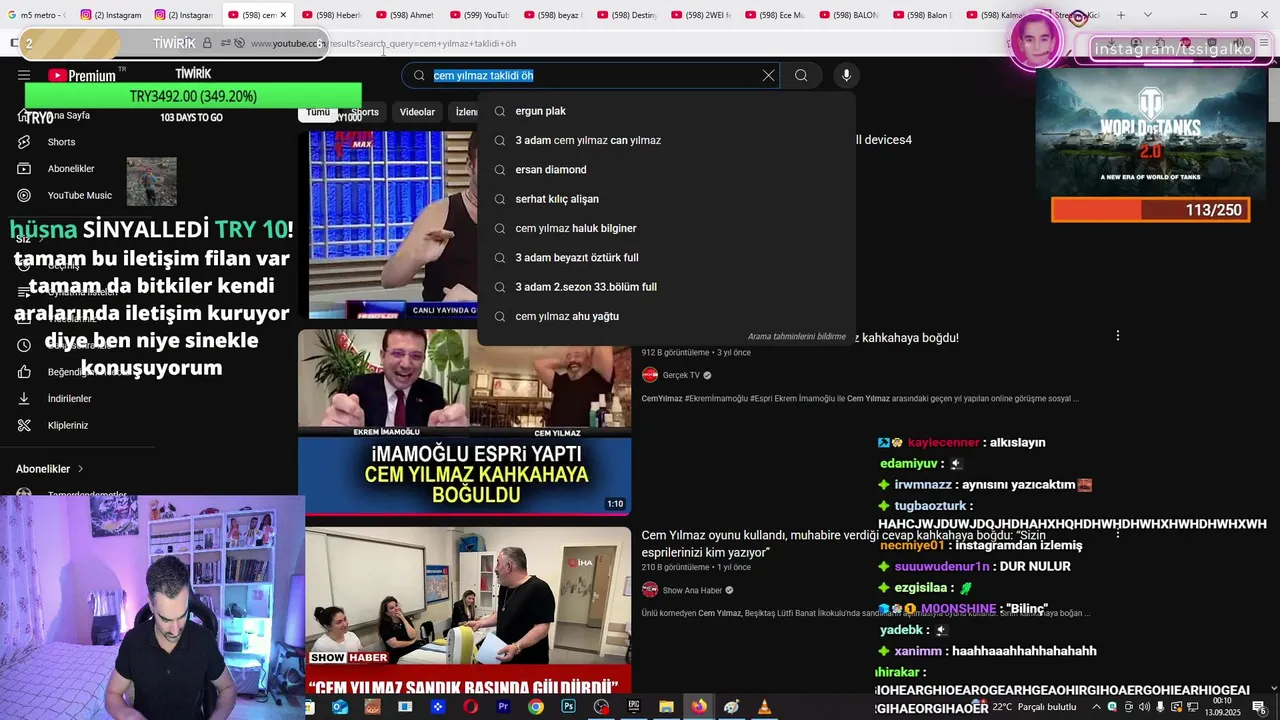Open Epic Games Launcher from the taskbar
Image resolution: width=1280 pixels, height=720 pixels.
[x=633, y=707]
